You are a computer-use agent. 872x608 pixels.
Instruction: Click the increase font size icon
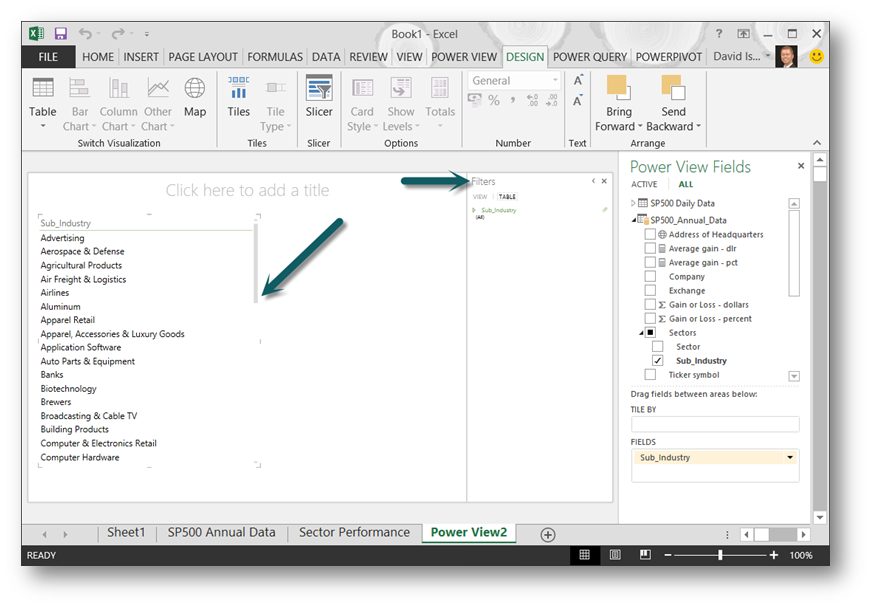point(578,81)
